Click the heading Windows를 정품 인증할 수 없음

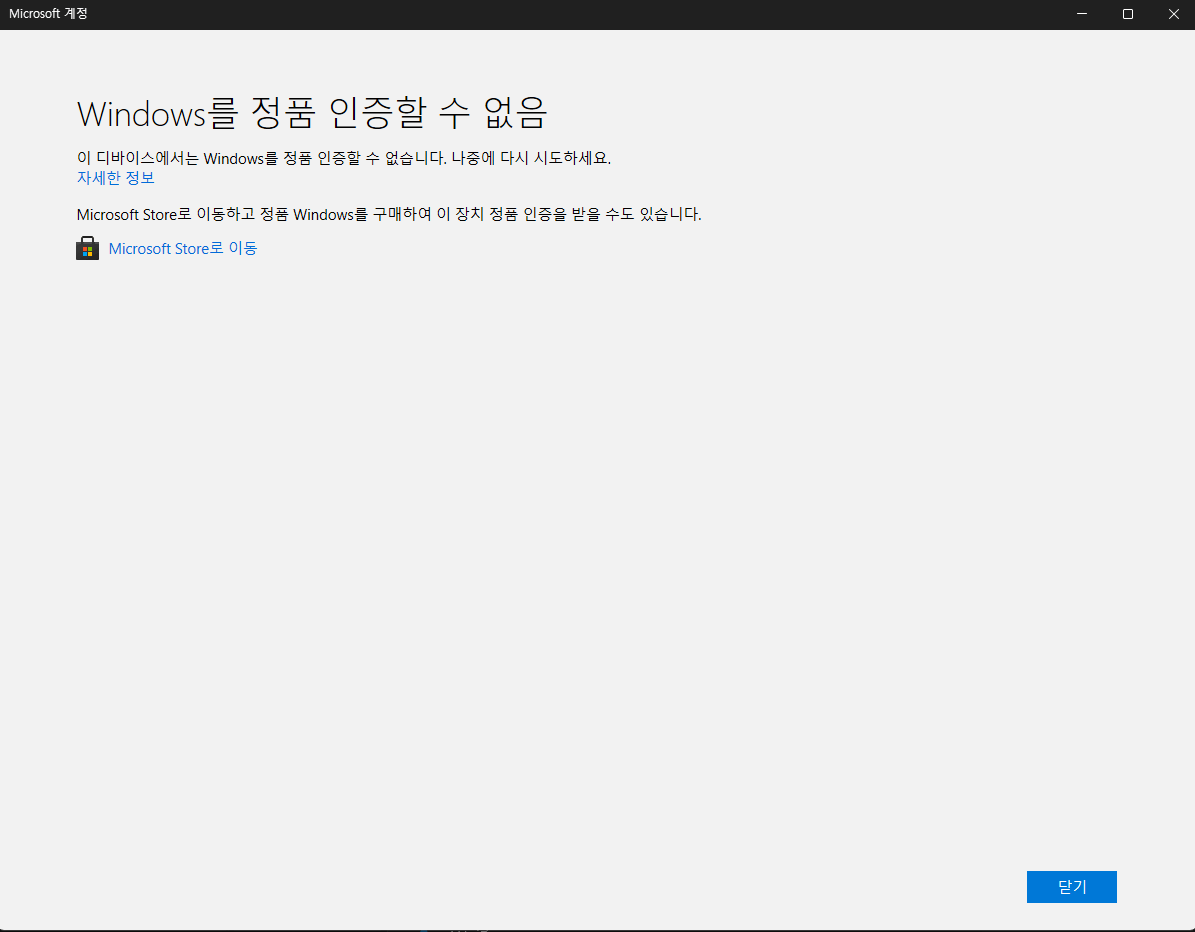[312, 114]
